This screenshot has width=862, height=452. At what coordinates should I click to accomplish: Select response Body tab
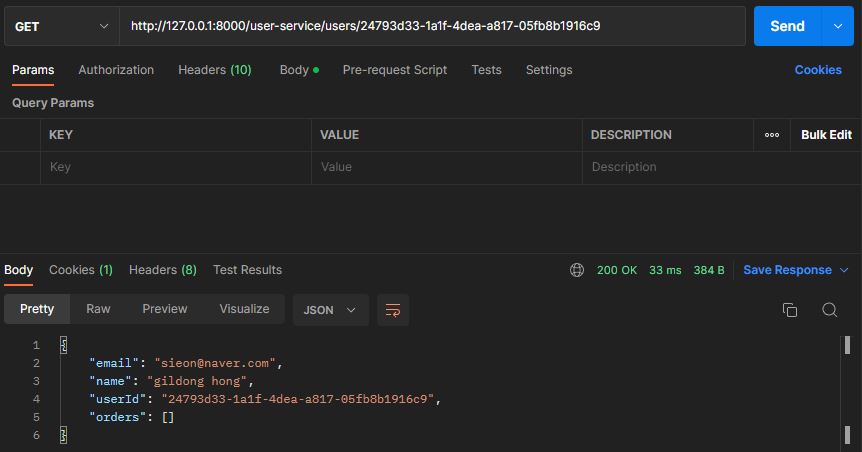[19, 270]
